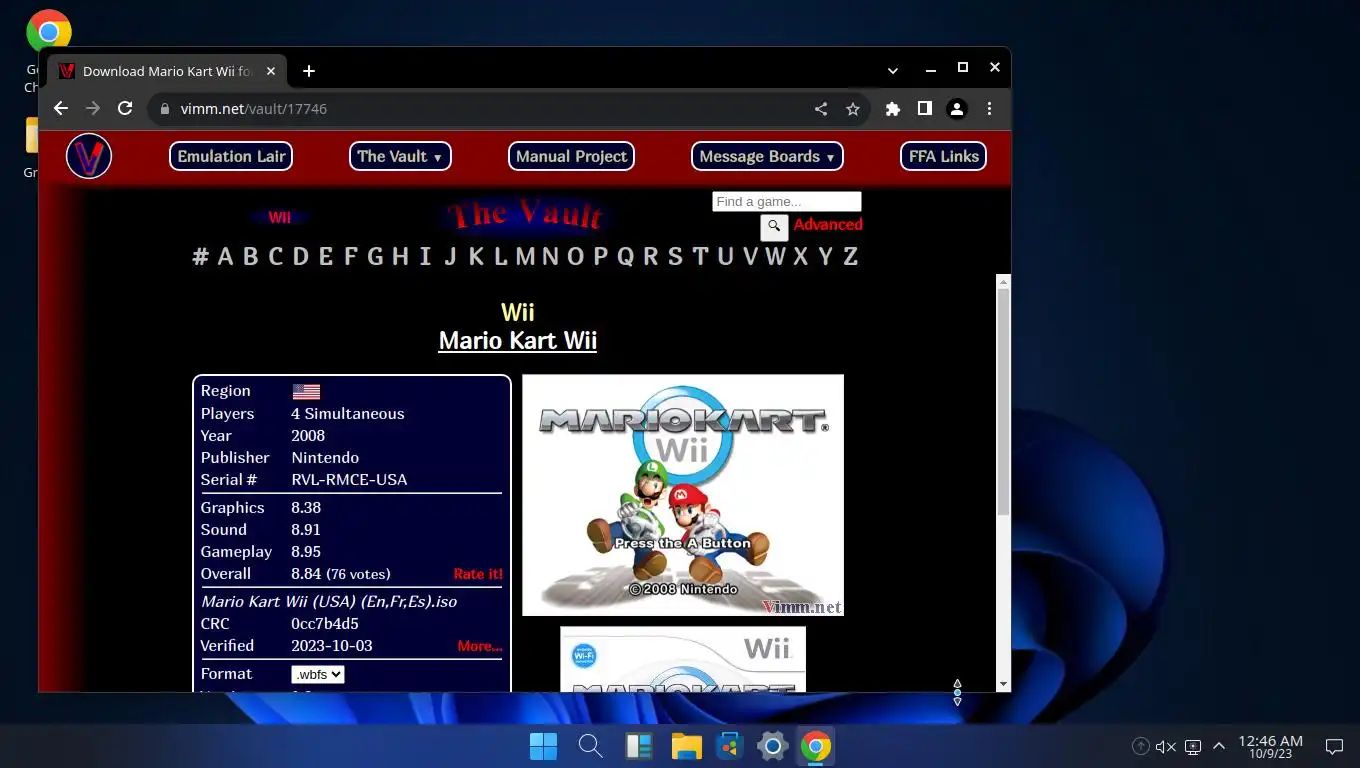Click the Advanced search link

[828, 225]
